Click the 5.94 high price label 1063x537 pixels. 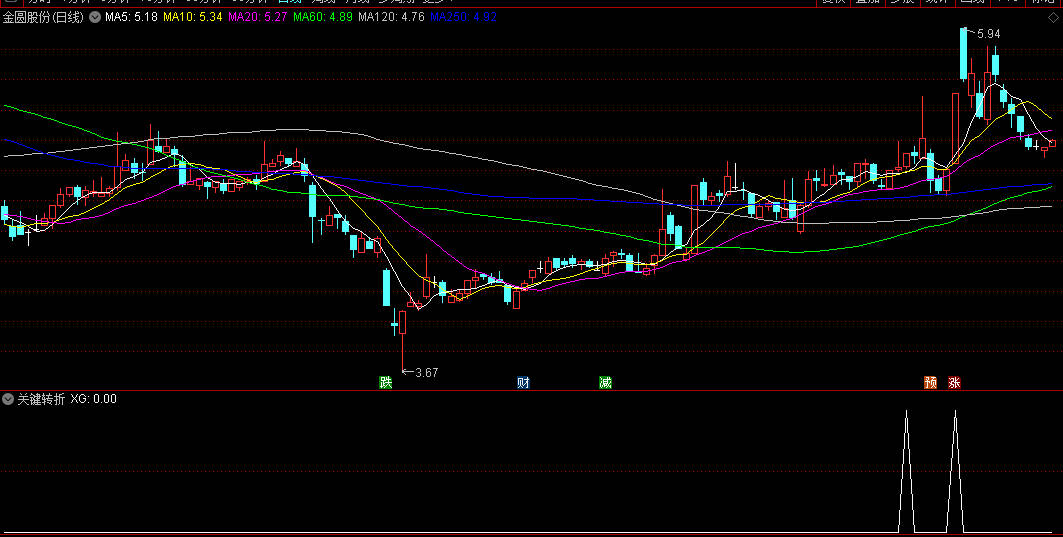[988, 34]
